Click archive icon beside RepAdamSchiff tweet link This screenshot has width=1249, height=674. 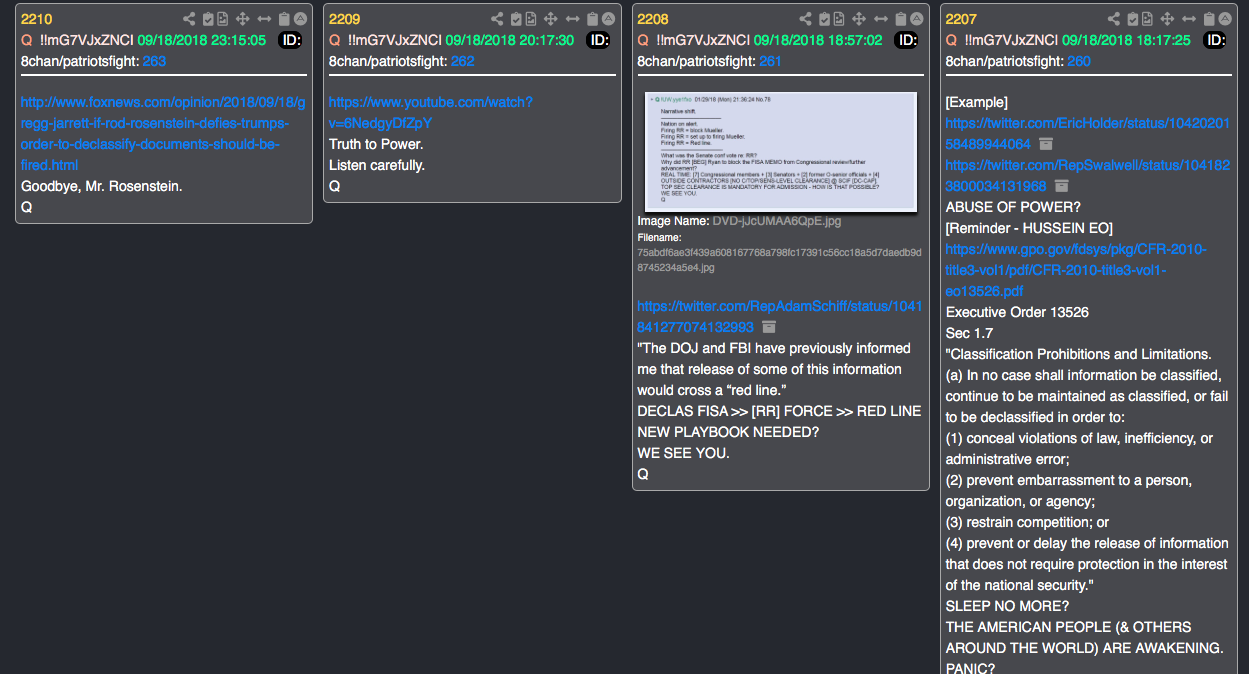pos(769,327)
